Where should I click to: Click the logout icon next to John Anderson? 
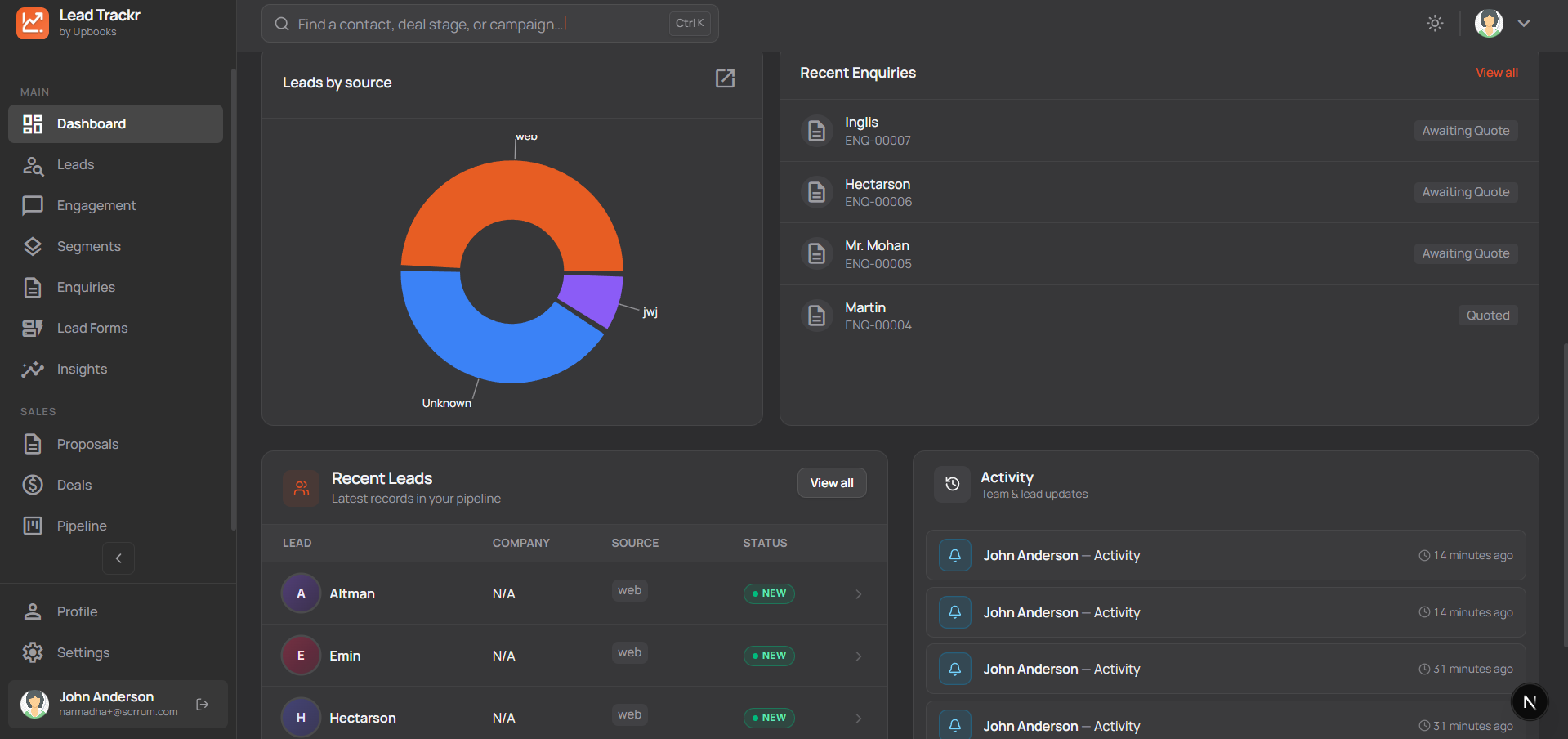pos(202,704)
